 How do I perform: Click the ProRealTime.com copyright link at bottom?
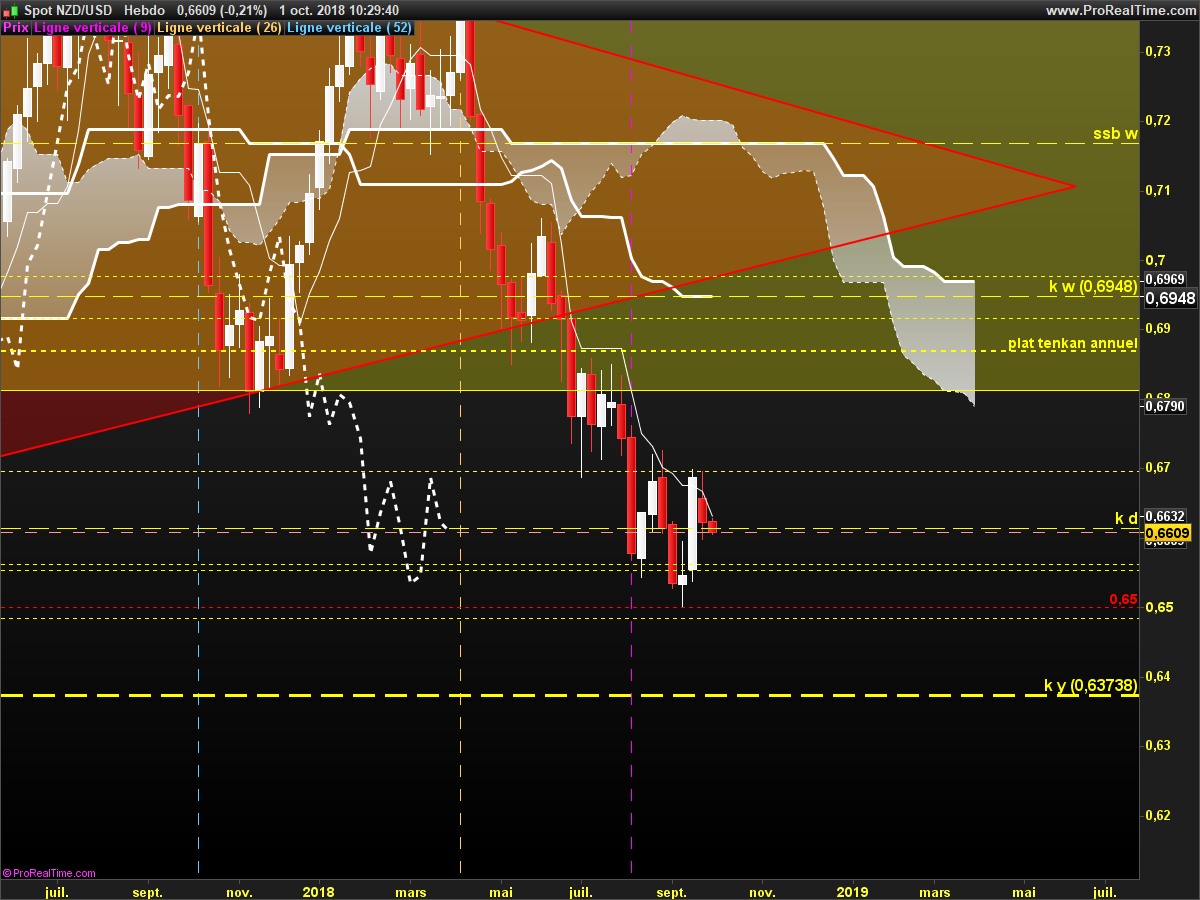pos(49,873)
